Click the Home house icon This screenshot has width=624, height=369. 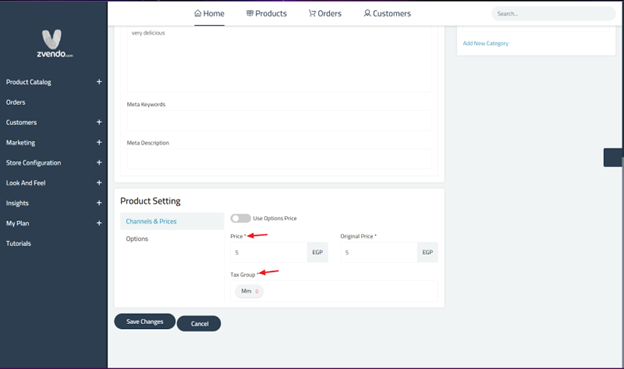tap(198, 13)
